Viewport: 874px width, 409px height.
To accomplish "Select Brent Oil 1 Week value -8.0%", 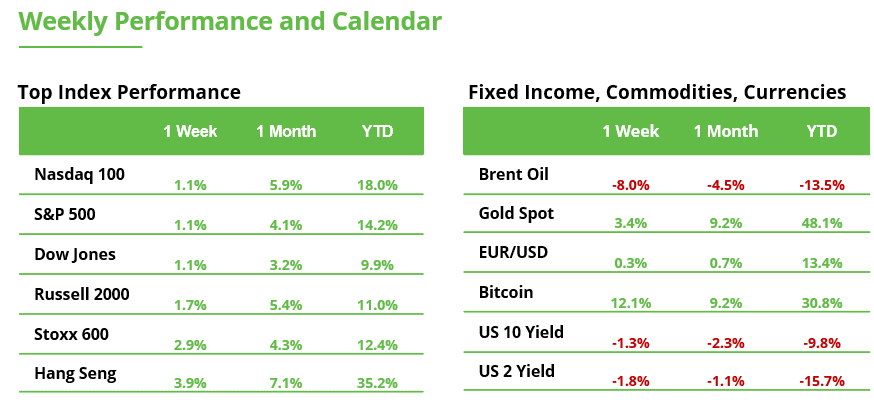I will [630, 185].
